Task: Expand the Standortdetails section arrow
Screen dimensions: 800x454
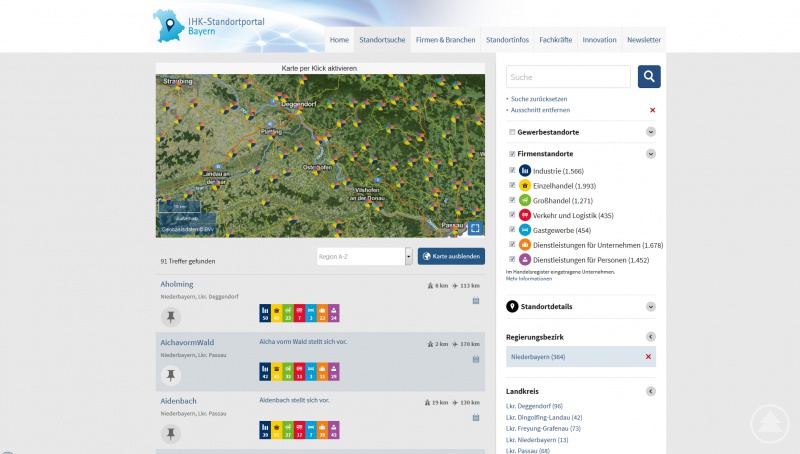Action: pyautogui.click(x=651, y=307)
